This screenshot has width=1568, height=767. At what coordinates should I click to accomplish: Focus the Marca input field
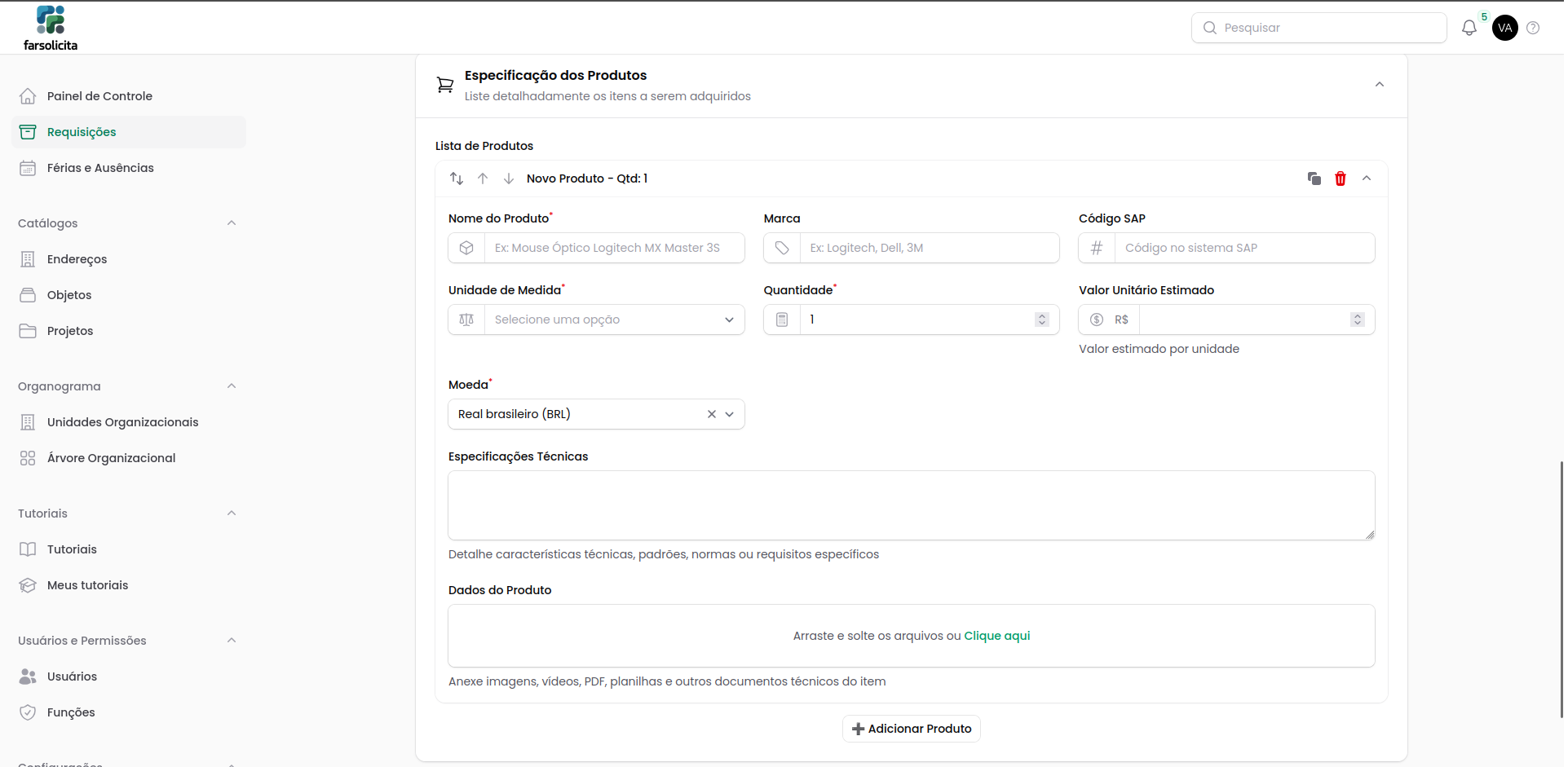click(911, 248)
